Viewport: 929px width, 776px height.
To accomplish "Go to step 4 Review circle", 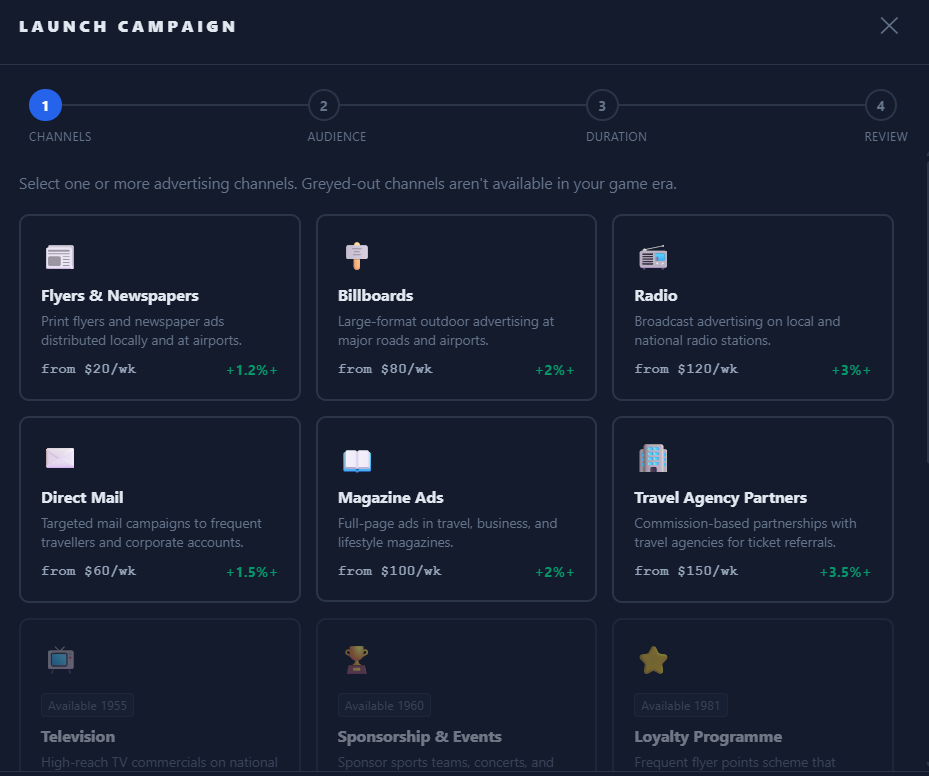I will [880, 105].
